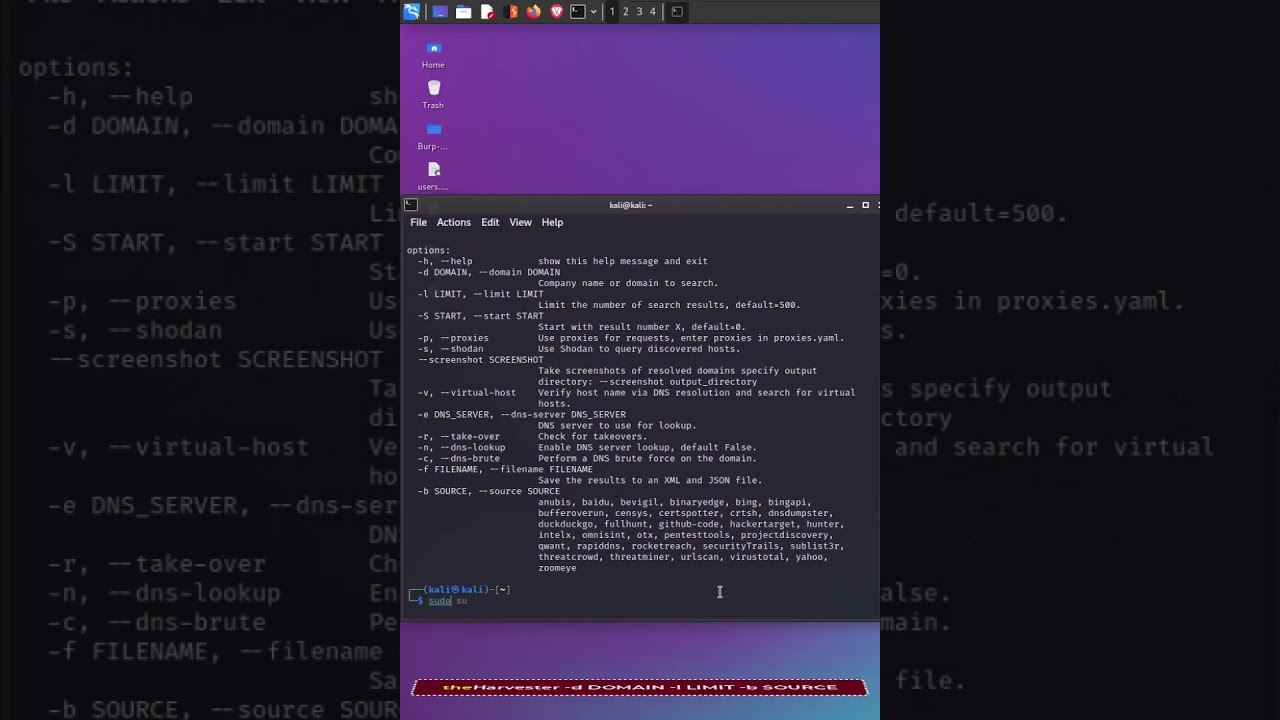This screenshot has height=720, width=1280.
Task: Click the terminal icon in window titlebar
Action: pos(411,204)
